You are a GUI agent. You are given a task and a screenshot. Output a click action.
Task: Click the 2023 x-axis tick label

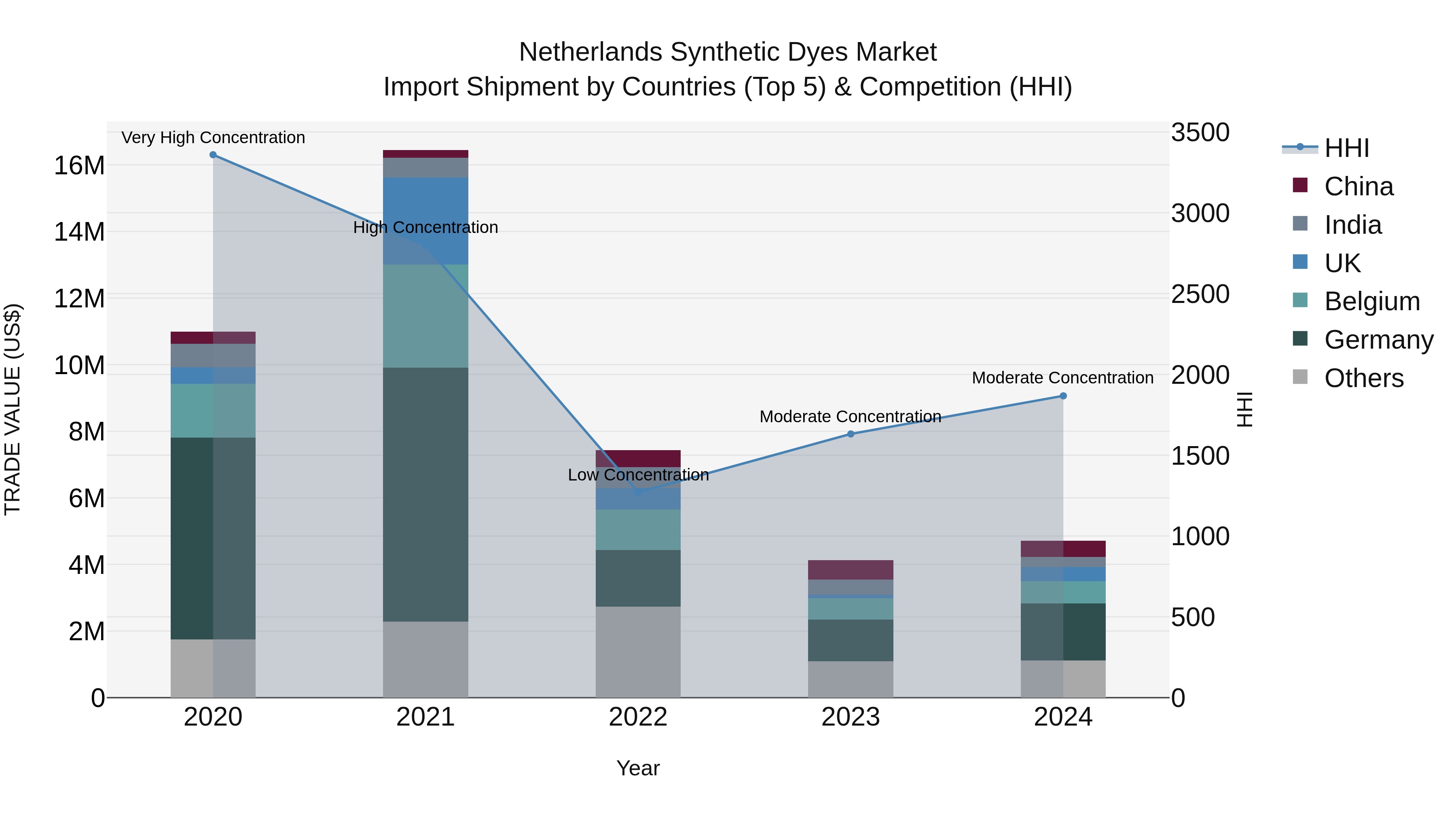tap(851, 717)
